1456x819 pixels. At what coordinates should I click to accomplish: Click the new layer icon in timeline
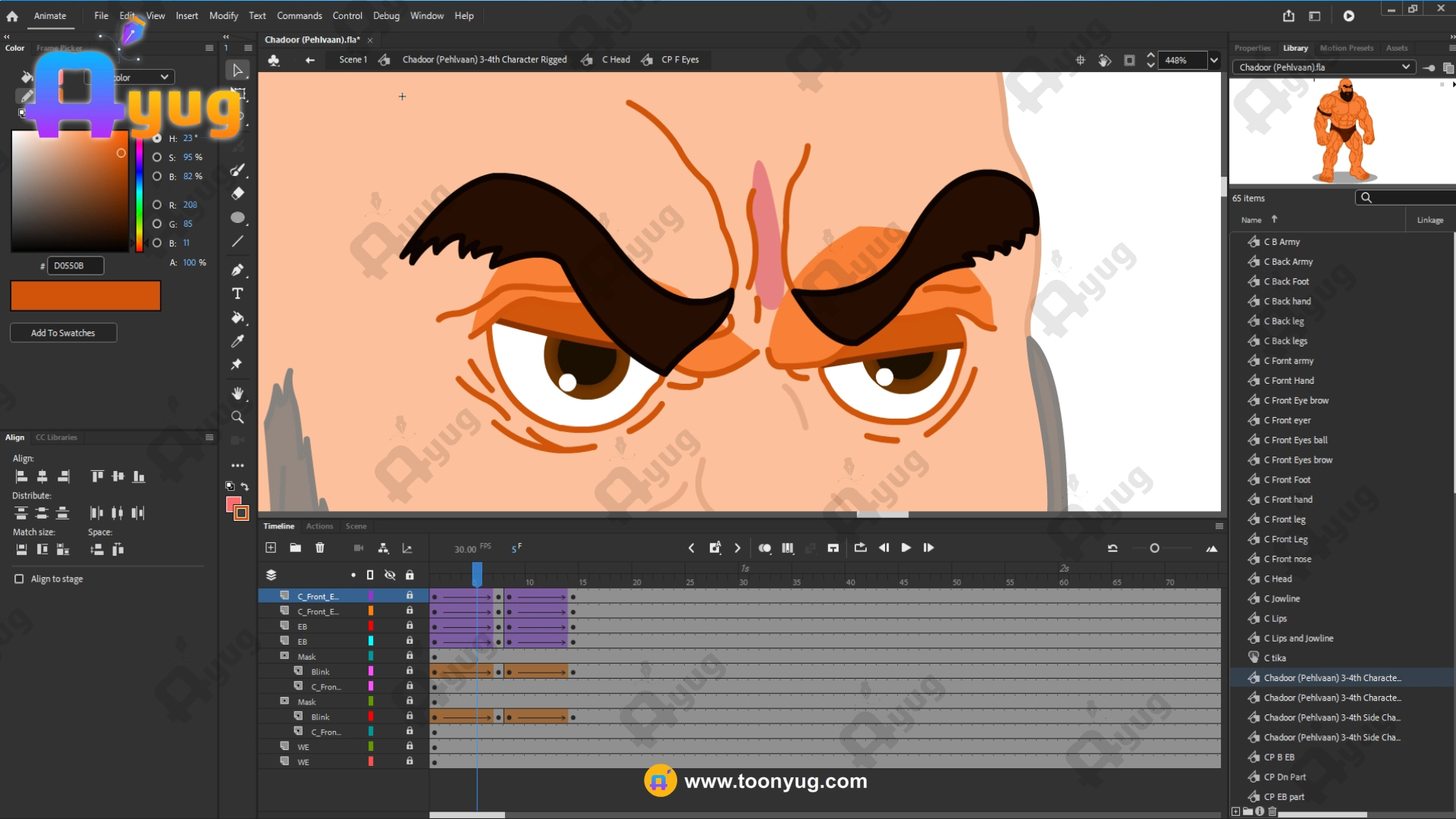[x=271, y=548]
